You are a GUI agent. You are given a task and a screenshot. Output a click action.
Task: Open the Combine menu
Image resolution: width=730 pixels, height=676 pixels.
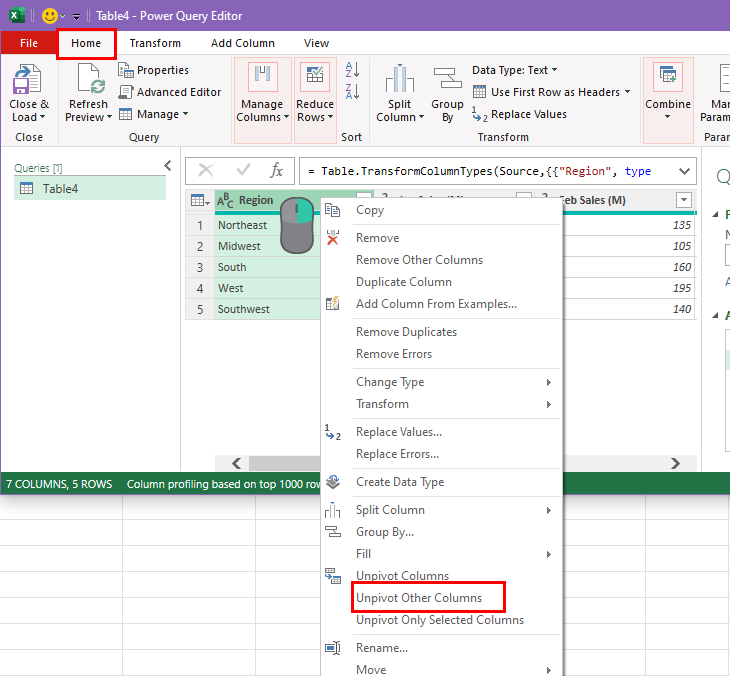[668, 100]
